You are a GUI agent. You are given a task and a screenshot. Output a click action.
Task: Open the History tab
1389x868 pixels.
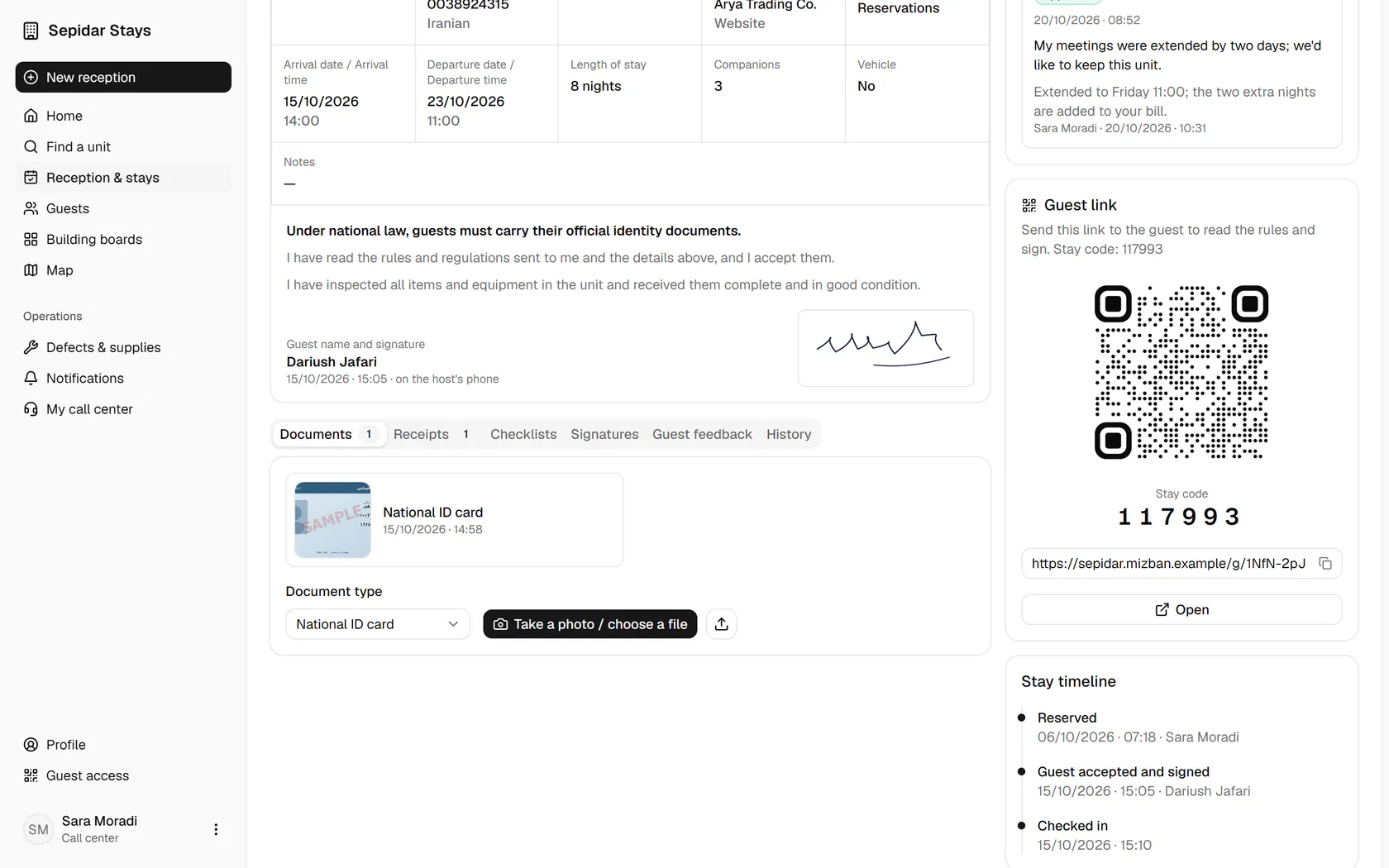[x=789, y=434]
